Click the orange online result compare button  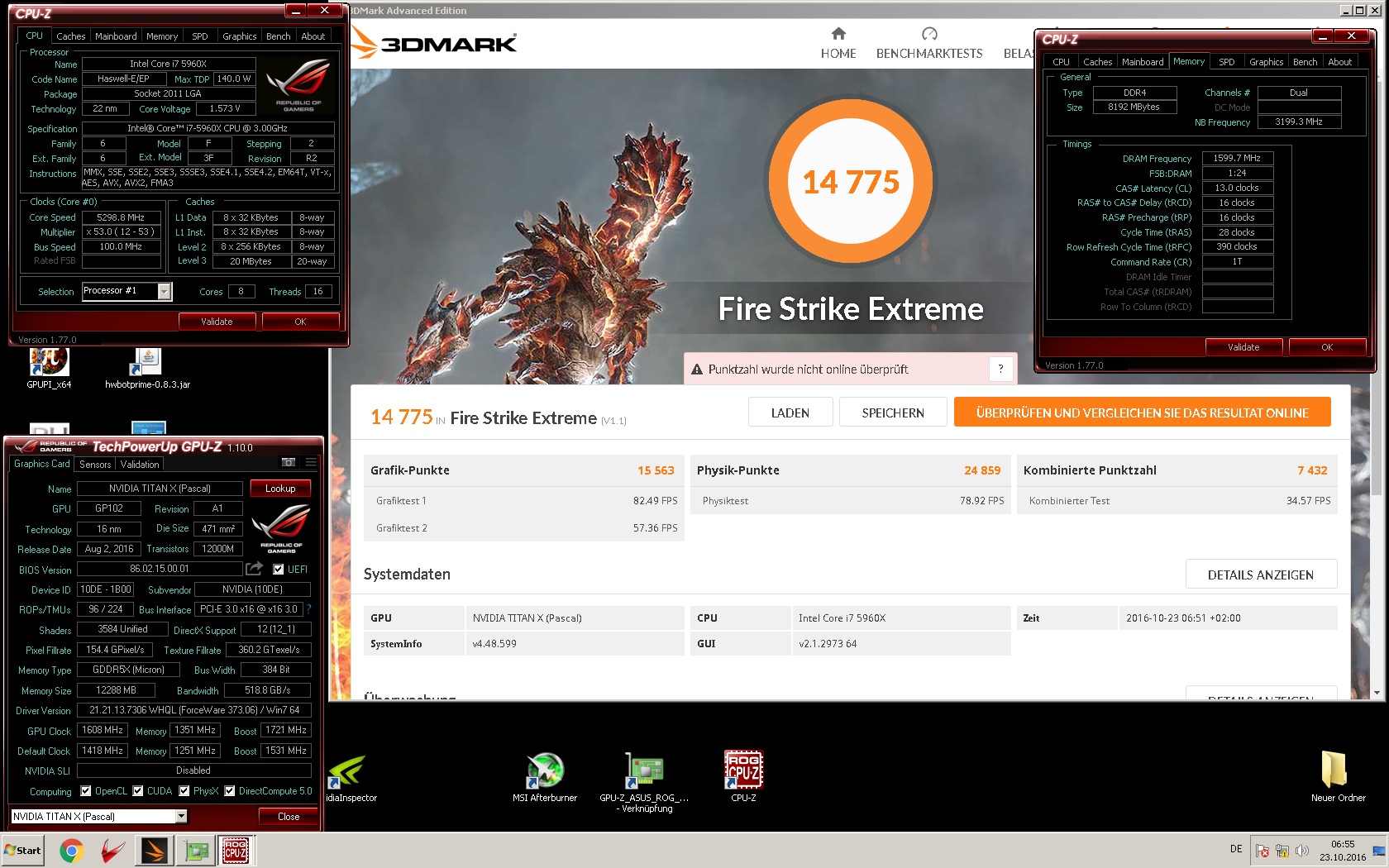tap(1143, 413)
